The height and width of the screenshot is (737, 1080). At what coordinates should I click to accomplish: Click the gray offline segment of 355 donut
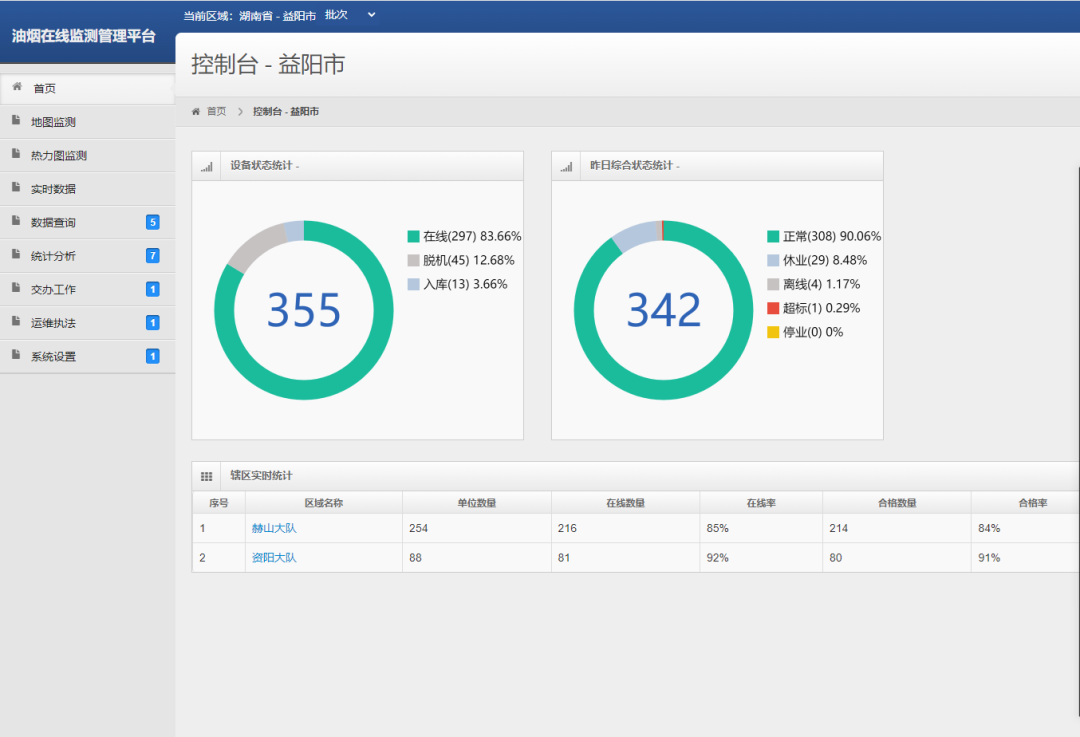pyautogui.click(x=255, y=245)
